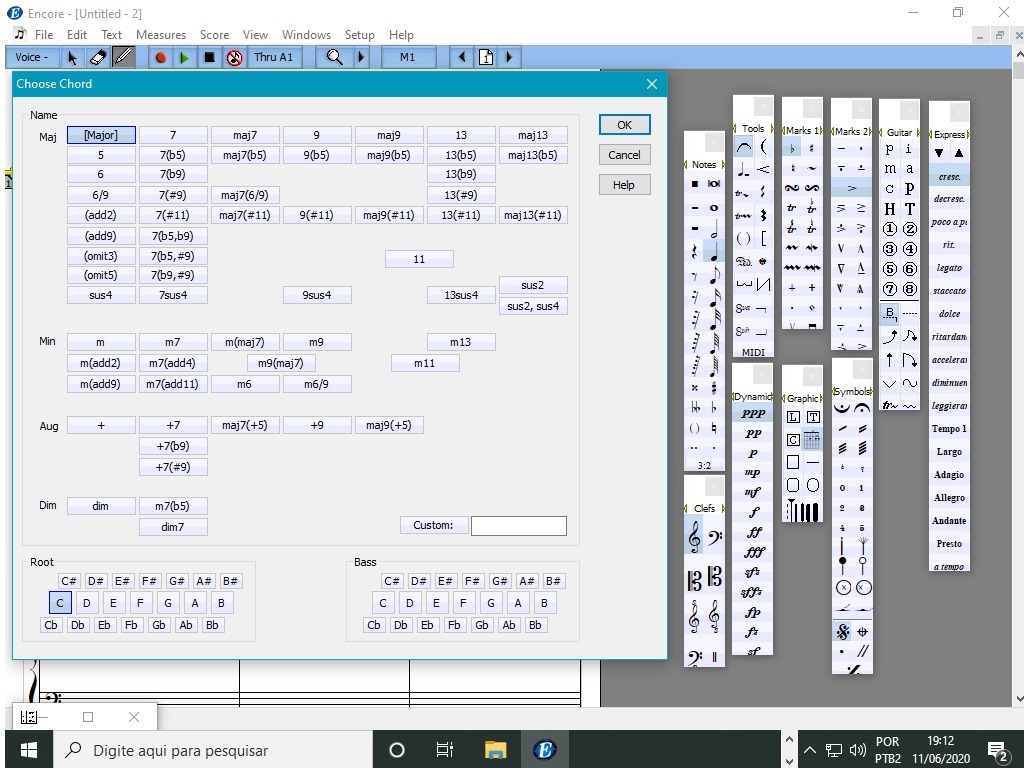
Task: Select fff dynamic in Dynamics palette
Action: [752, 552]
